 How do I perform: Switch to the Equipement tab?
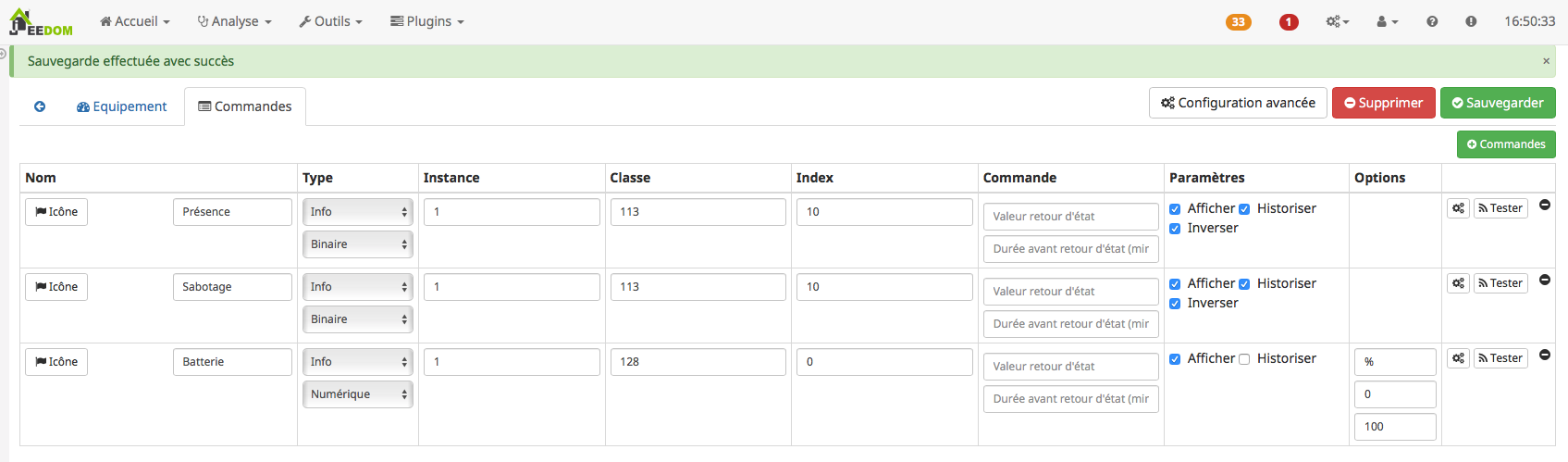pos(122,106)
